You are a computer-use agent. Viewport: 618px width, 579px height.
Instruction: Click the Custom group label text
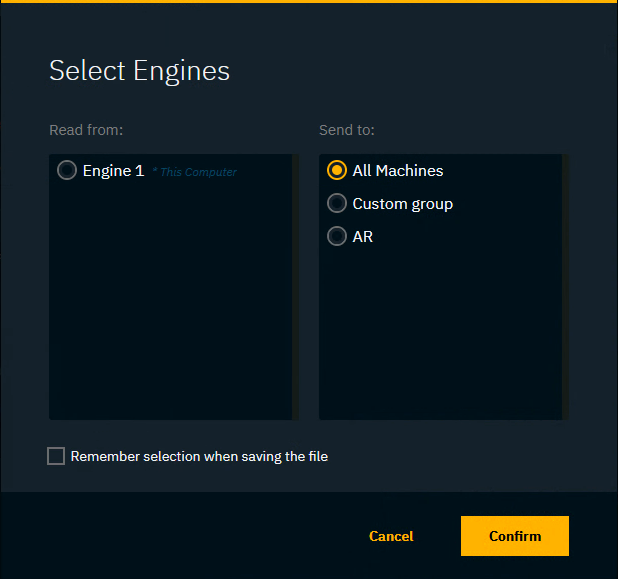(x=402, y=204)
